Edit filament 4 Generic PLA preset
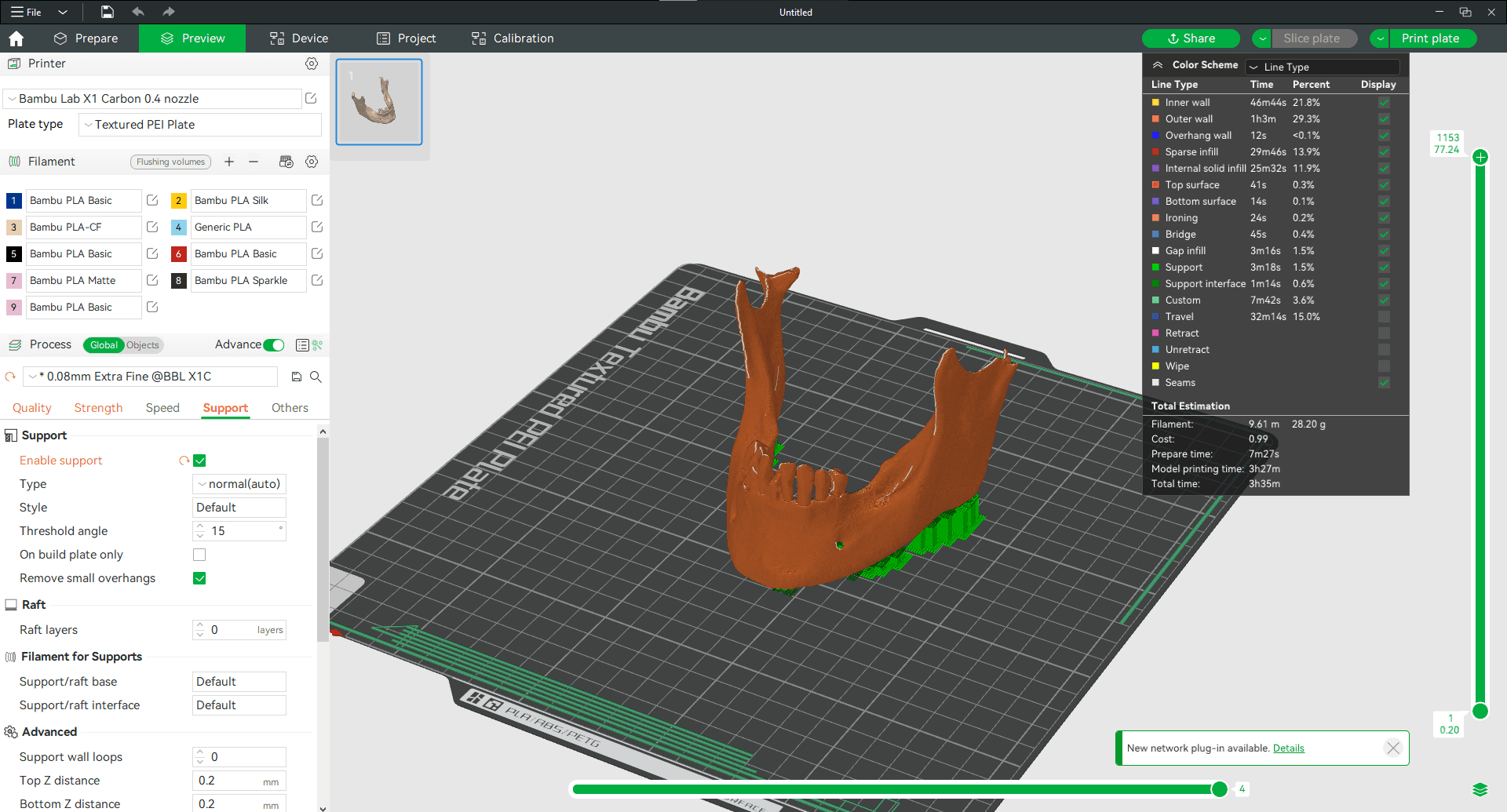Image resolution: width=1507 pixels, height=812 pixels. coord(317,227)
